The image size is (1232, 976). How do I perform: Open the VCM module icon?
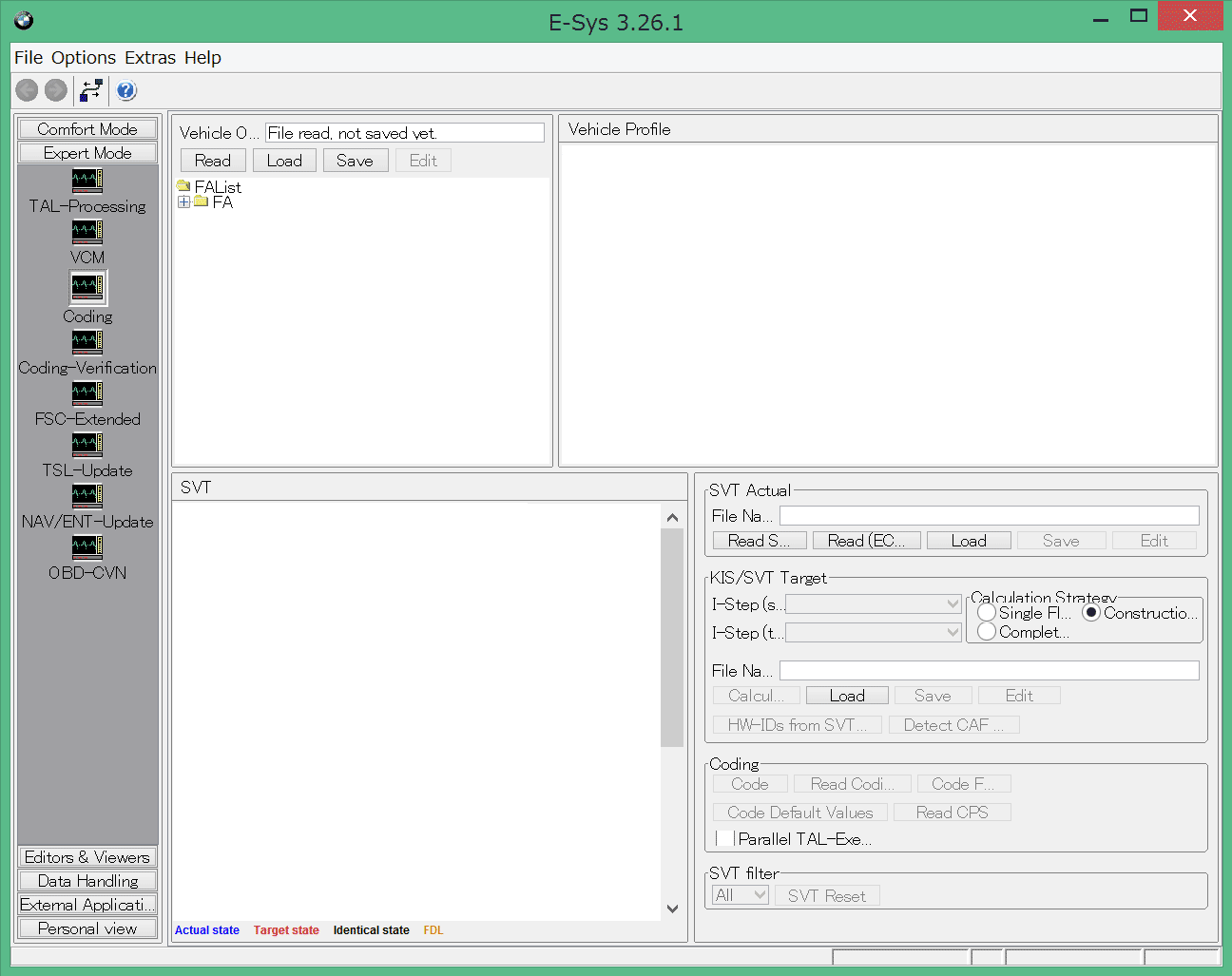87,231
